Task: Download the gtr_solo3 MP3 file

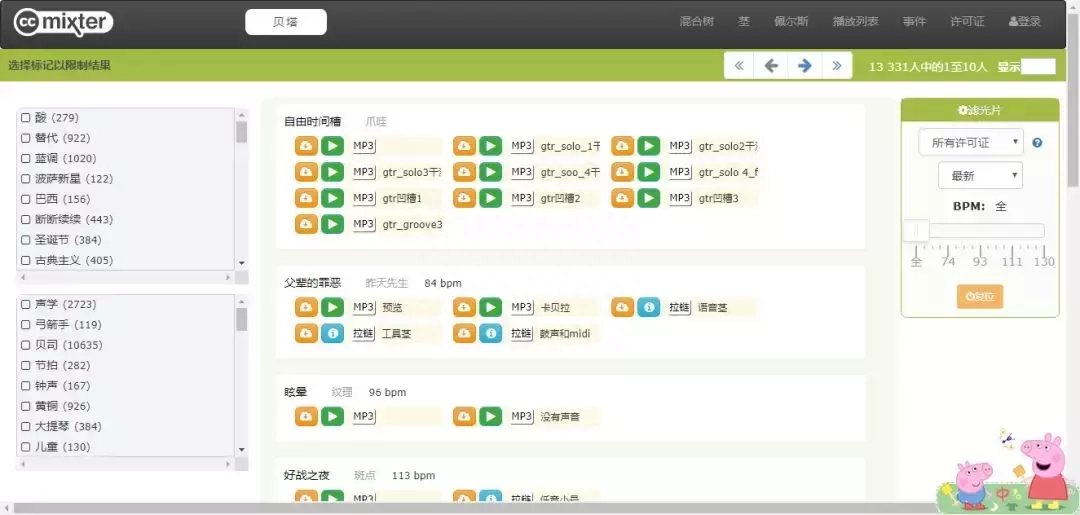Action: (x=307, y=172)
